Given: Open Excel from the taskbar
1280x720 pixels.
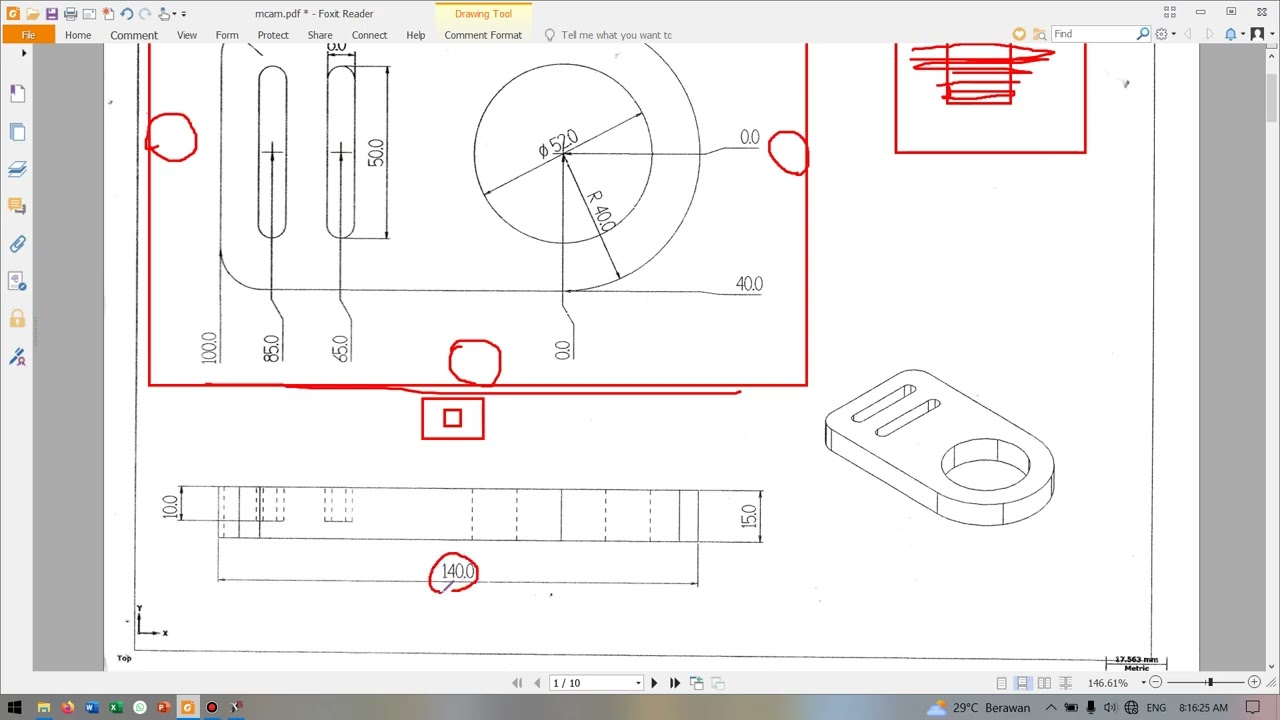Looking at the screenshot, I should point(115,707).
